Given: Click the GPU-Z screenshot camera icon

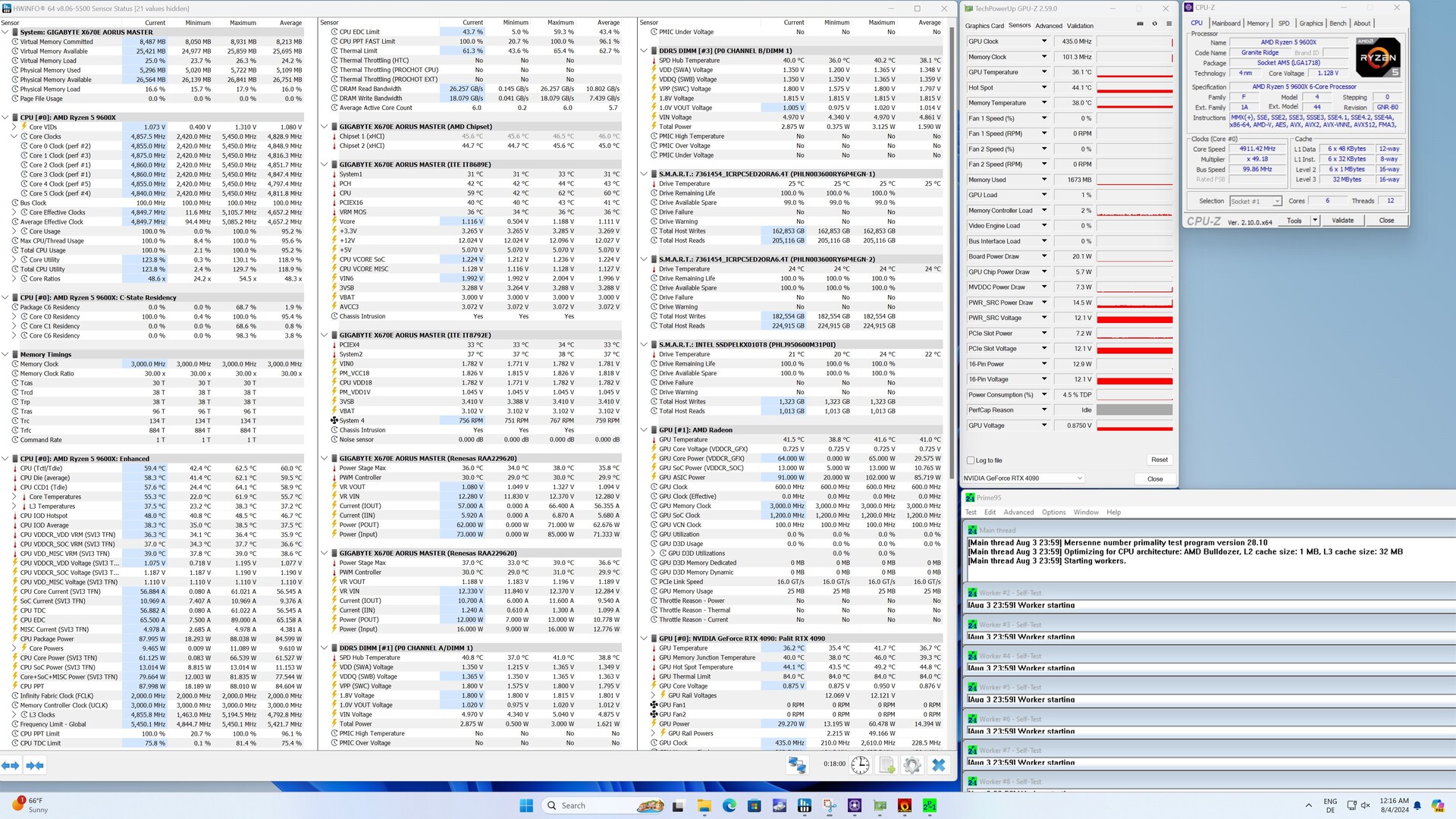Looking at the screenshot, I should point(1140,24).
